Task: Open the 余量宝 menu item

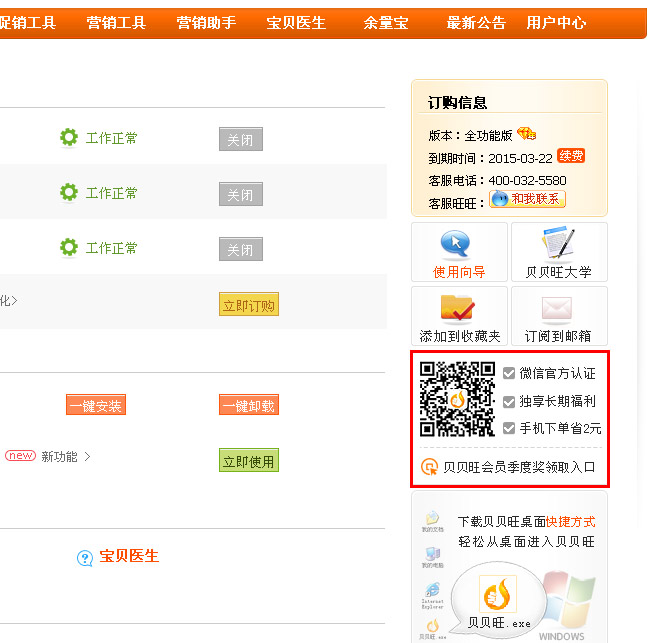Action: coord(386,23)
